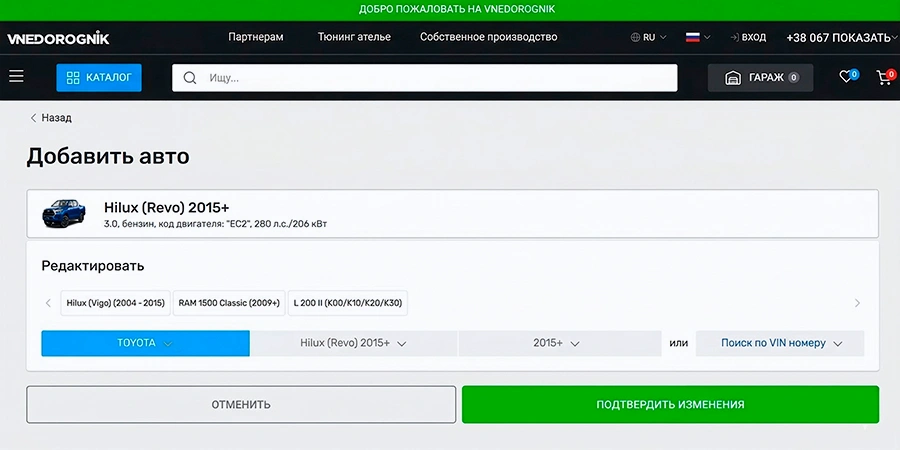Open Тюнинг ателье menu item
900x450 pixels.
pos(354,37)
